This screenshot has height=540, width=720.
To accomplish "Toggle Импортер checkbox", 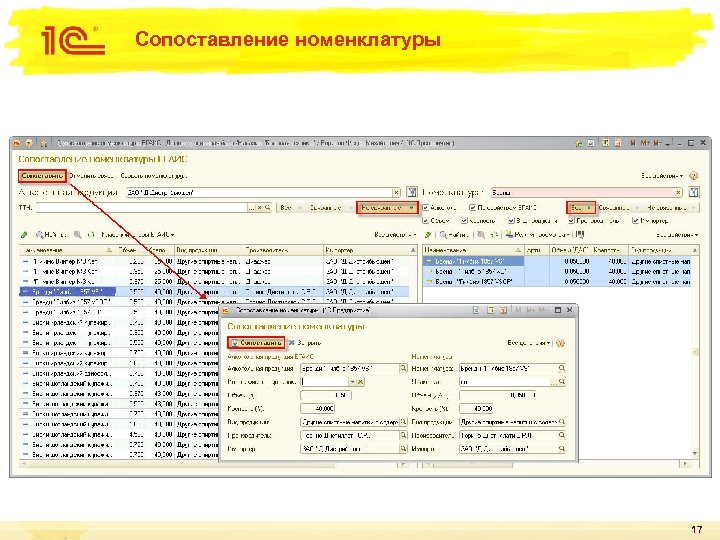I will point(636,221).
